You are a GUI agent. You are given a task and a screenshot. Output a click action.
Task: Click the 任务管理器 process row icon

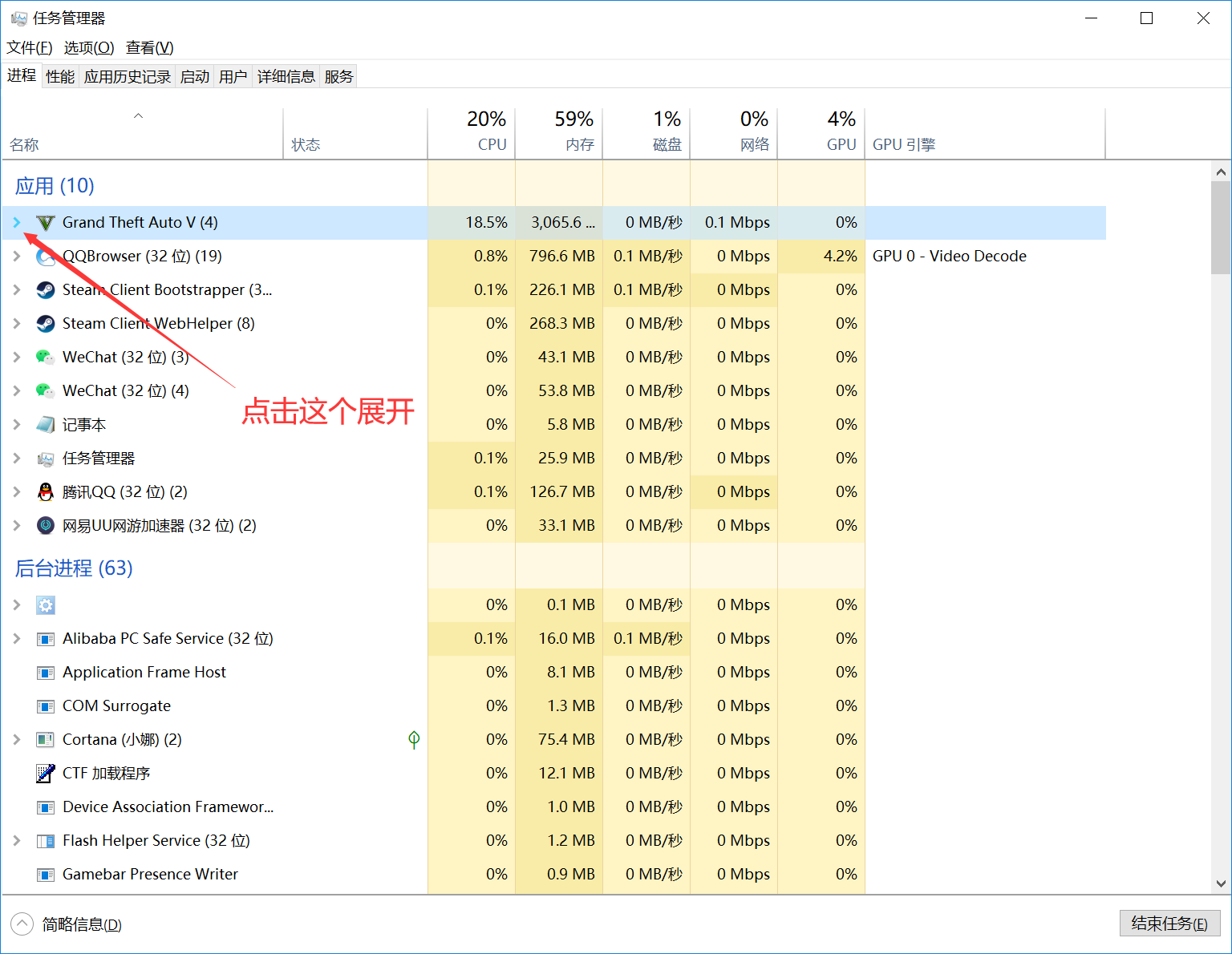pos(46,459)
